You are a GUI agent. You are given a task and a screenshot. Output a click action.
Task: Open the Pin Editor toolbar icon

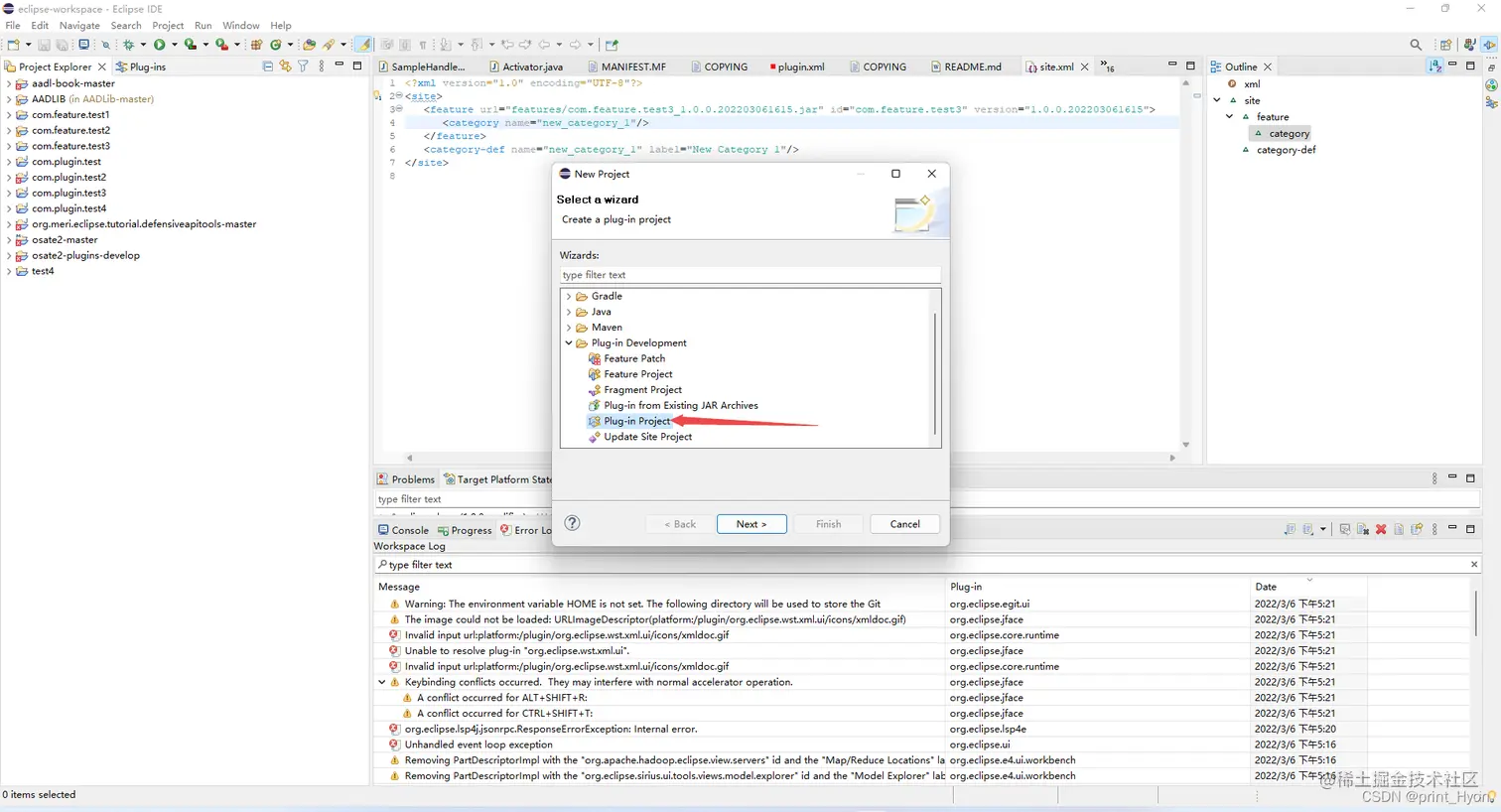point(612,45)
